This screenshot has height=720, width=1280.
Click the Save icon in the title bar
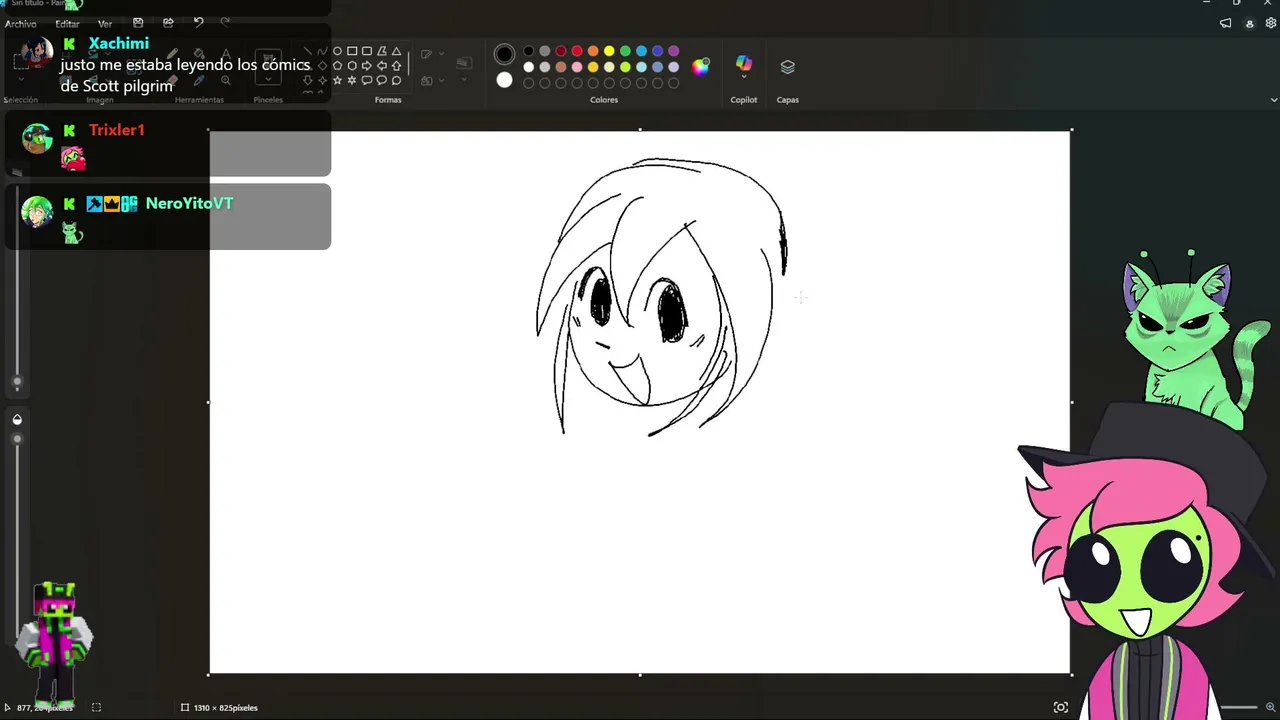pyautogui.click(x=138, y=23)
